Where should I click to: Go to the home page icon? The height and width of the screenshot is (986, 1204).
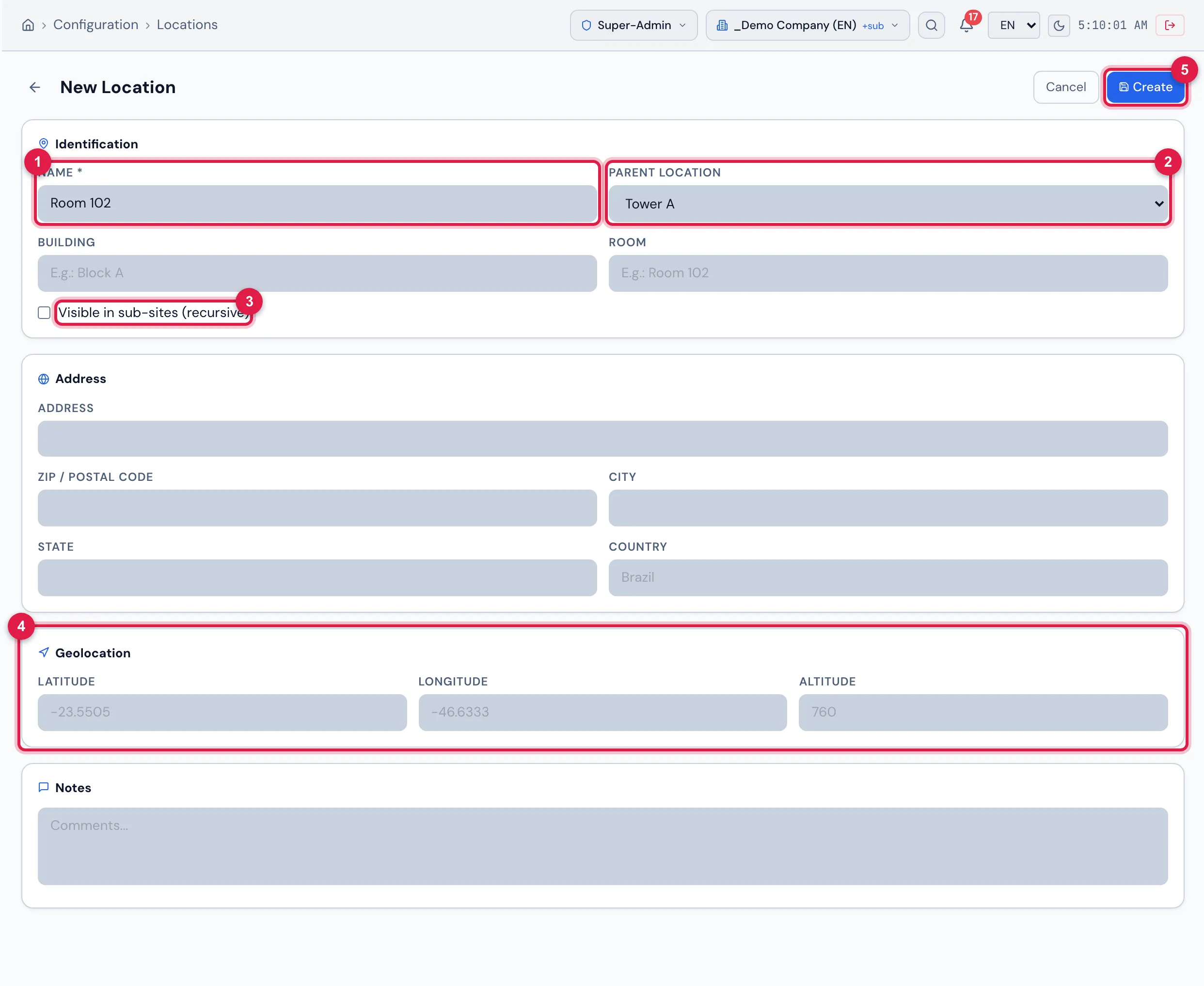click(x=28, y=25)
